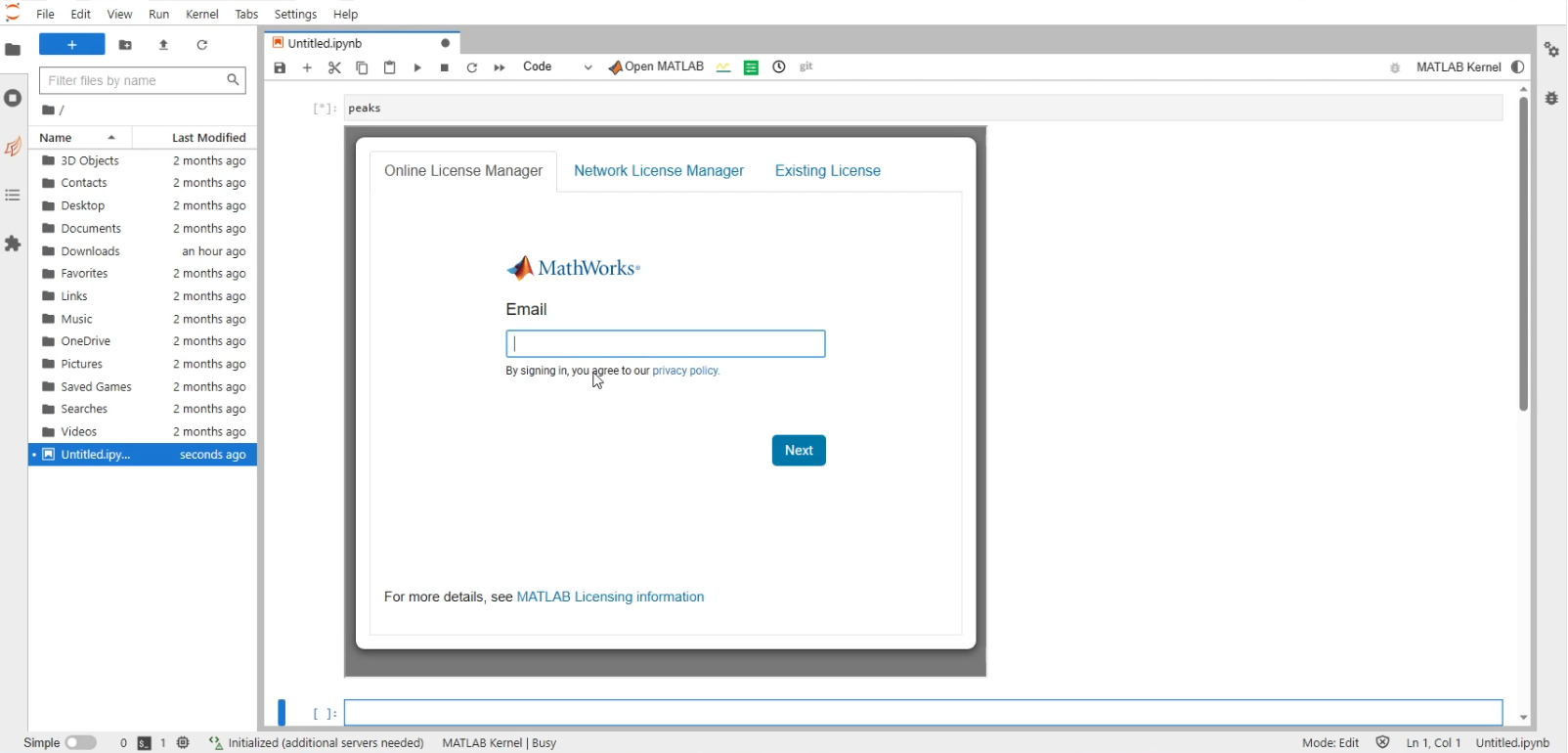Image resolution: width=1568 pixels, height=753 pixels.
Task: Upload files icon
Action: point(164,45)
